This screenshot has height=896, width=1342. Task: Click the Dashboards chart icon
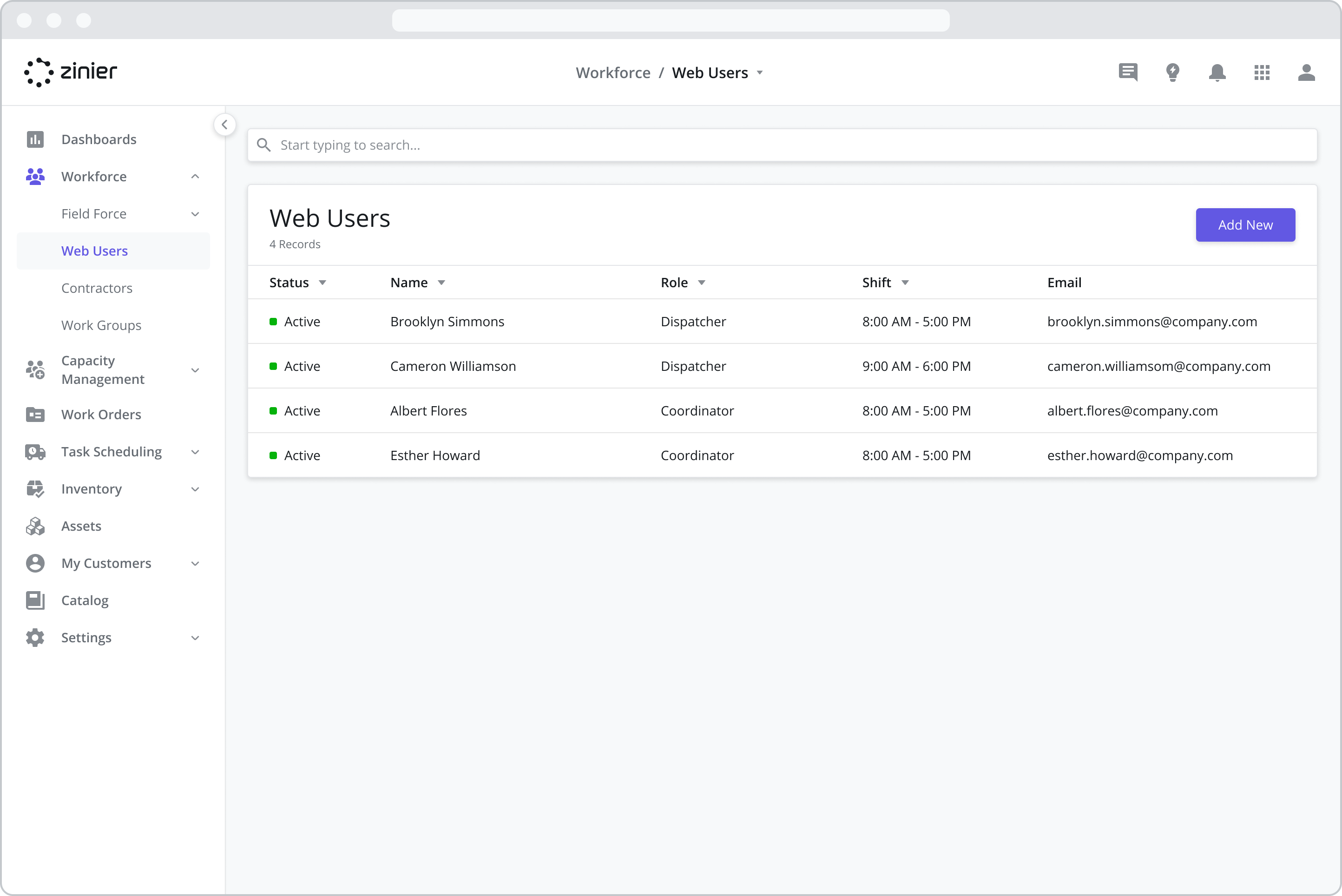tap(35, 139)
